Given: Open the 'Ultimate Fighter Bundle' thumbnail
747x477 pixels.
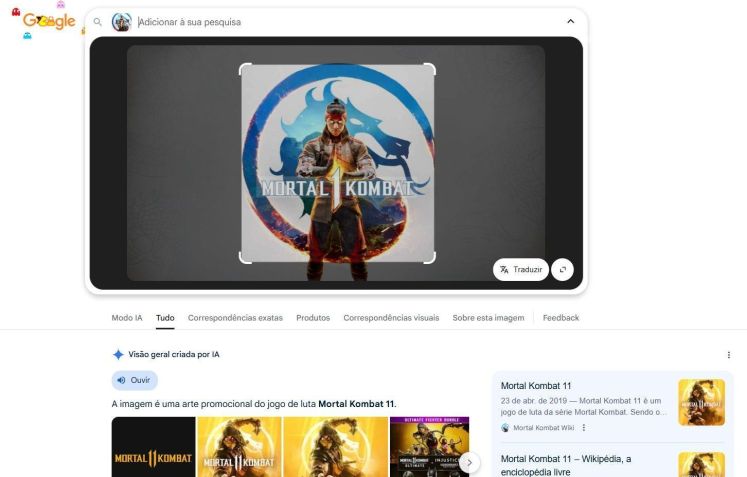Looking at the screenshot, I should [429, 447].
